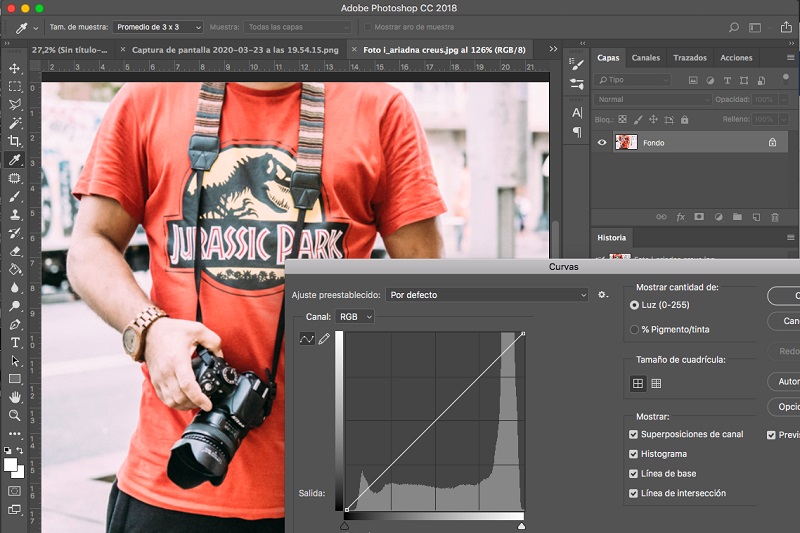Select the Polygonal Lasso tool
This screenshot has width=800, height=533.
(x=15, y=105)
